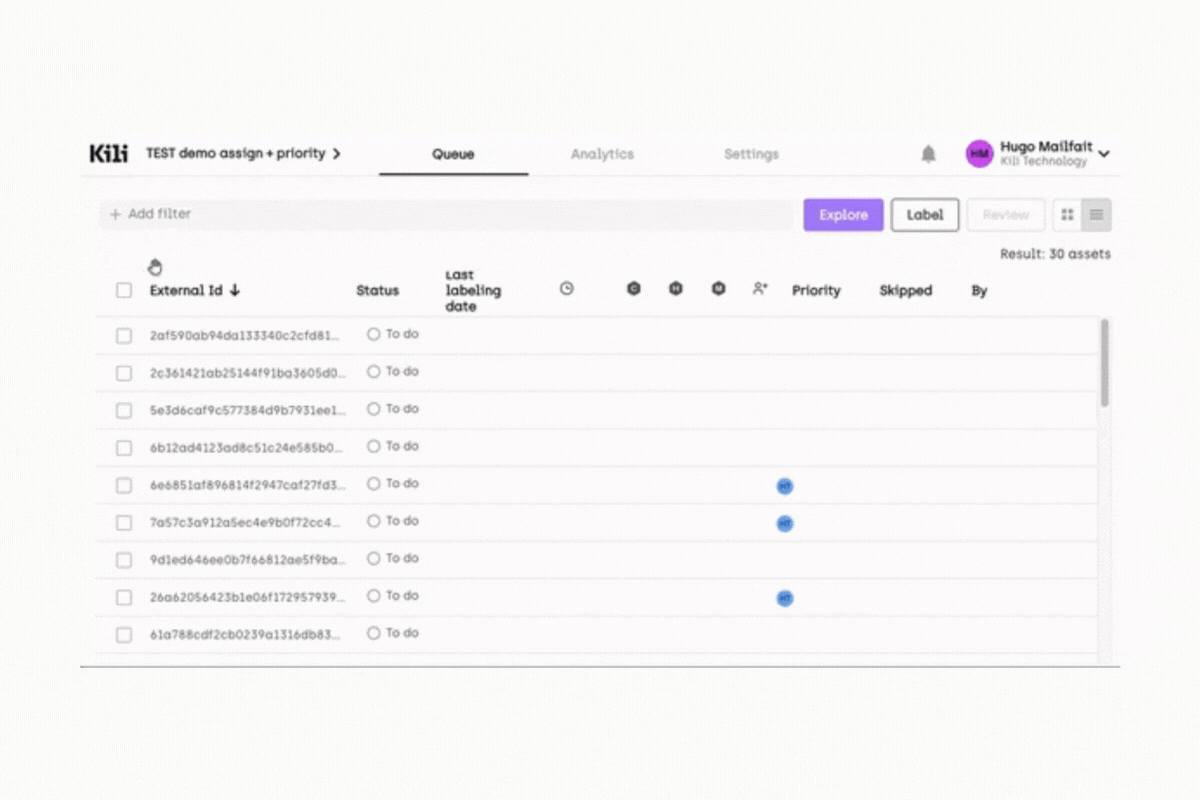Sort by the clock column header icon
This screenshot has height=800, width=1200.
click(x=566, y=288)
